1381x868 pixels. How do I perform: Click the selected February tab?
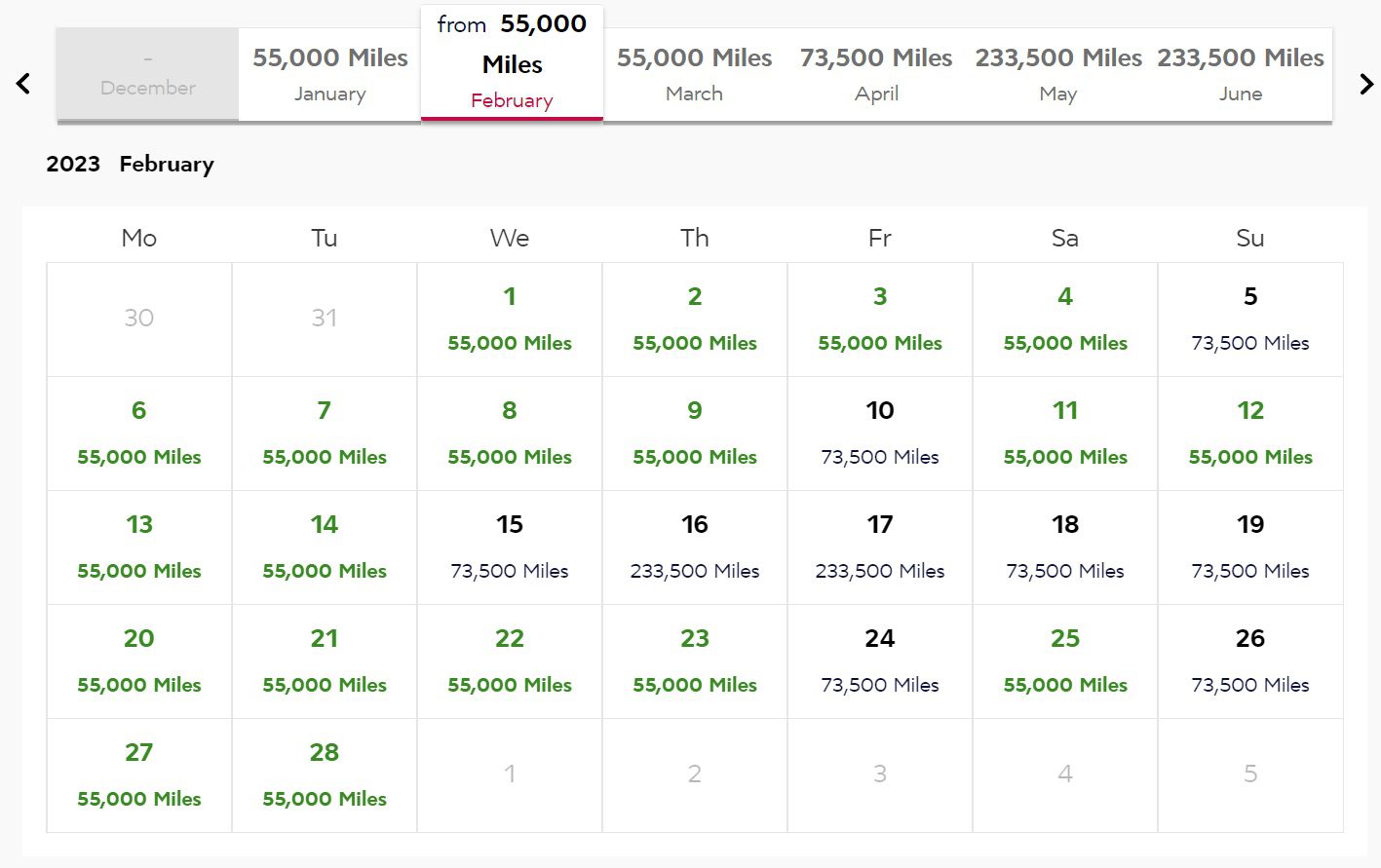click(x=512, y=64)
